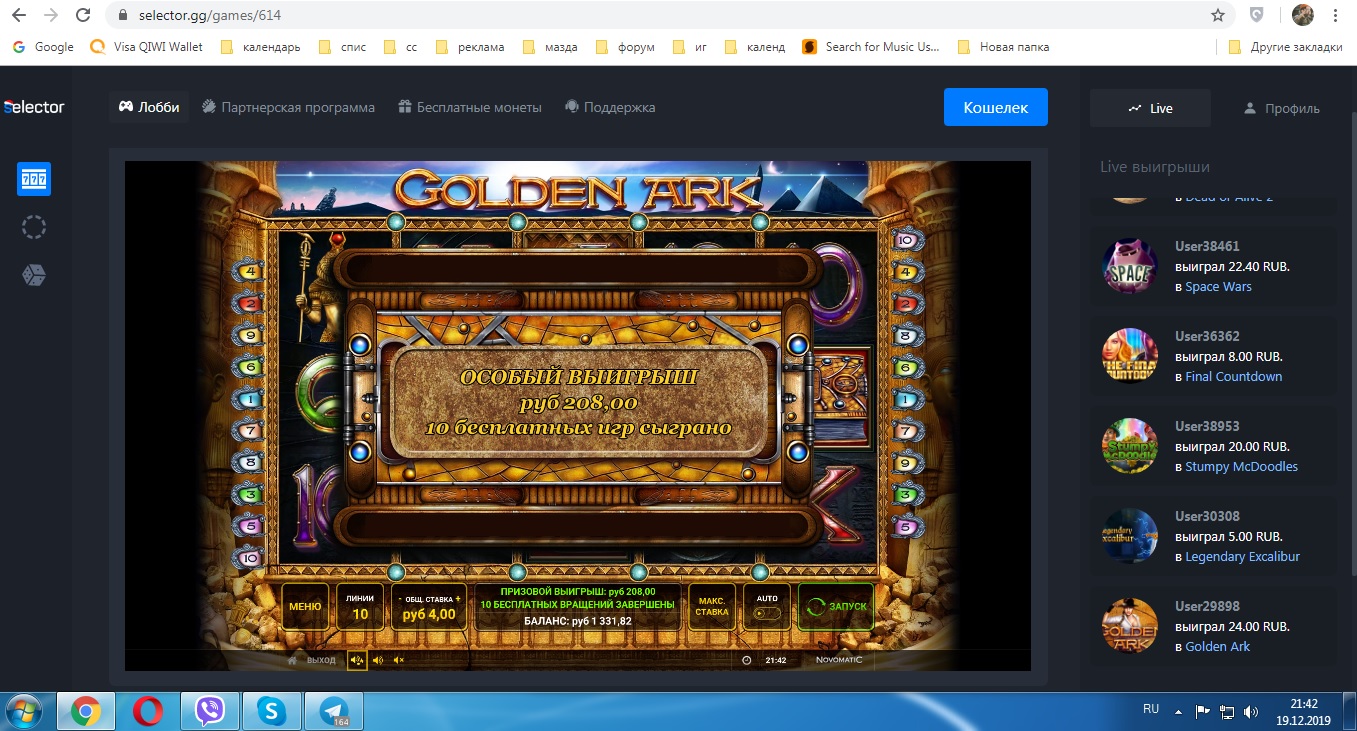Bookmark this page with the star icon
Image resolution: width=1357 pixels, height=731 pixels.
coord(1217,15)
